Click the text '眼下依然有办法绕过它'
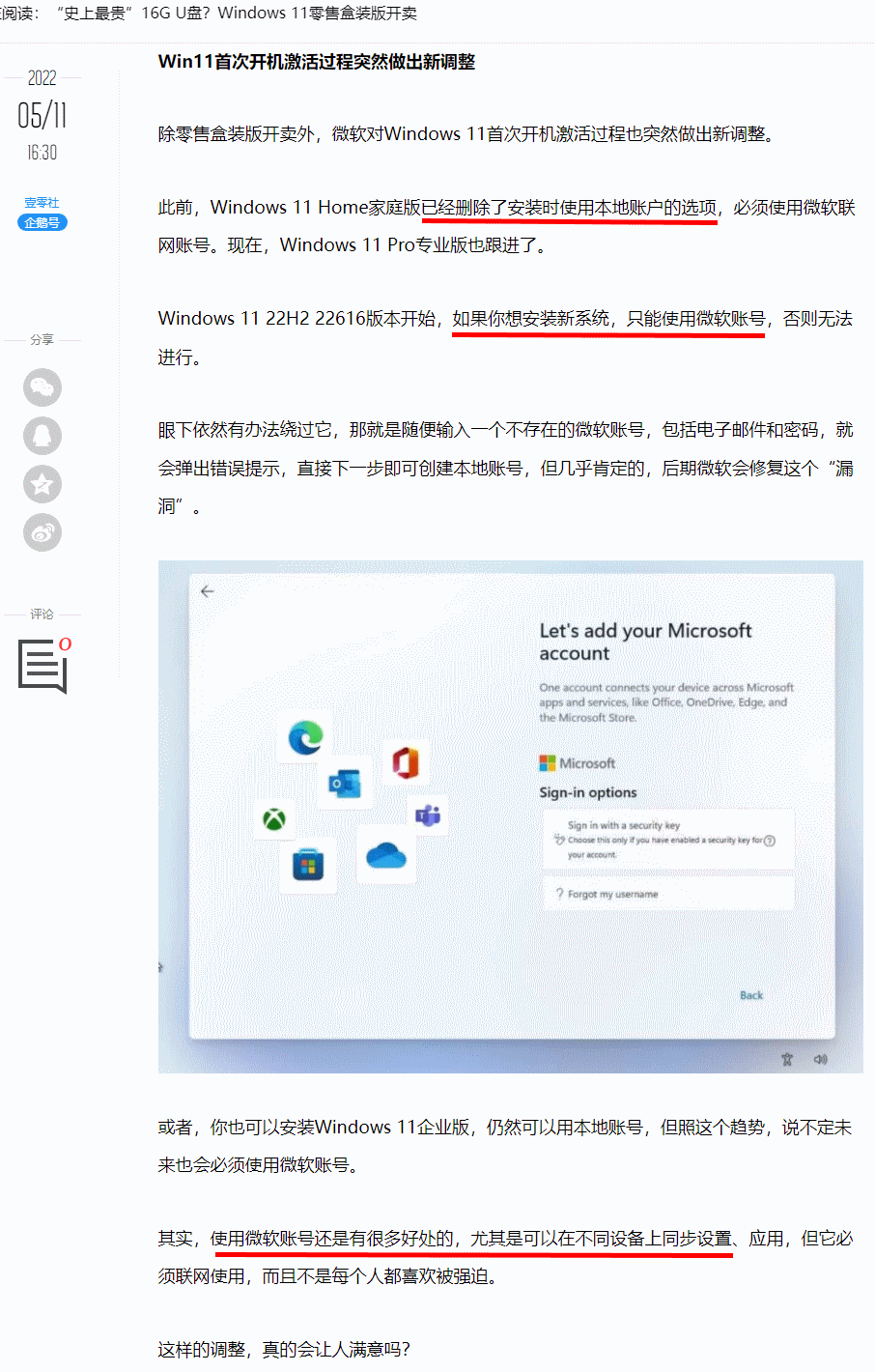 tap(245, 430)
